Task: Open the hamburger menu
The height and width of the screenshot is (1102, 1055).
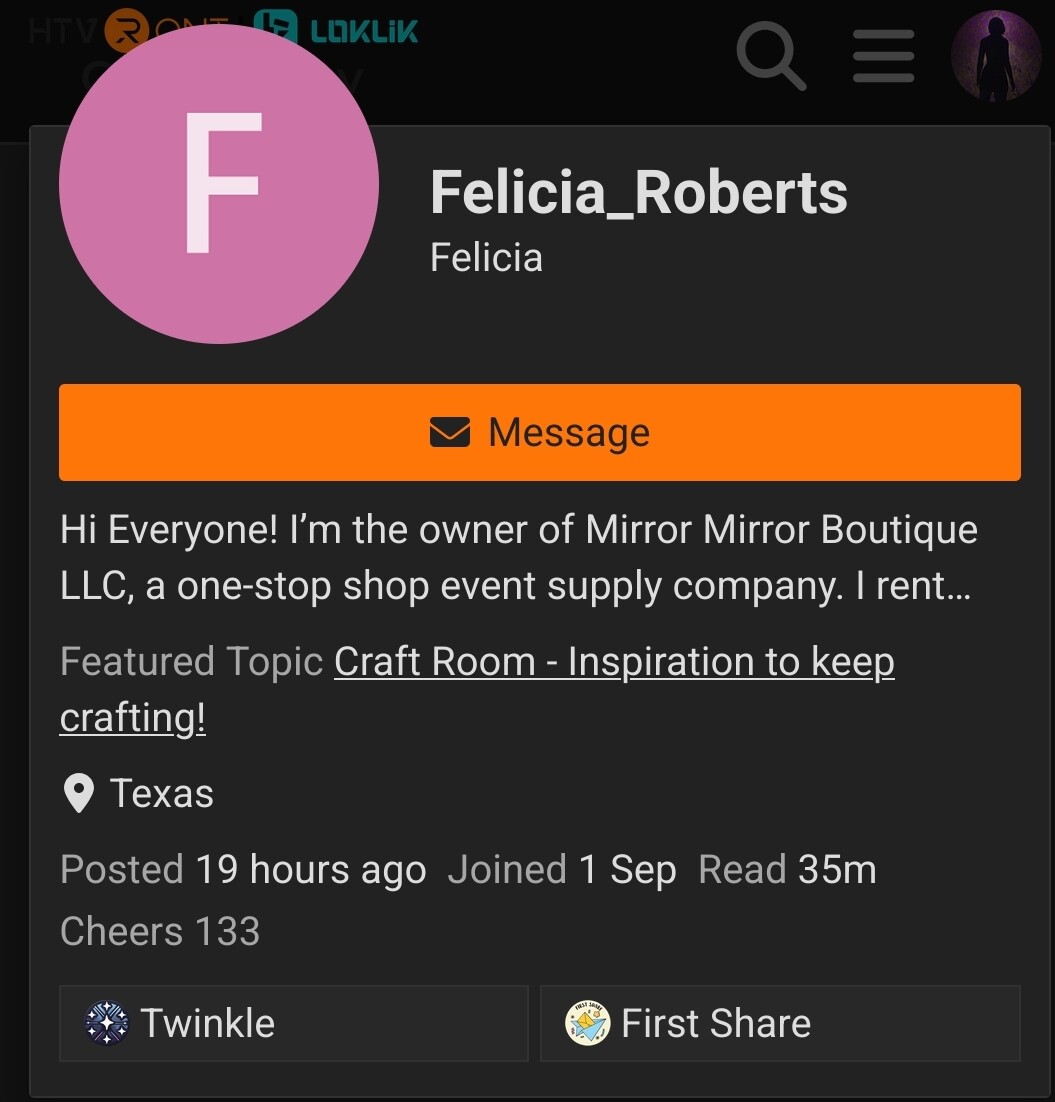Action: [x=883, y=56]
